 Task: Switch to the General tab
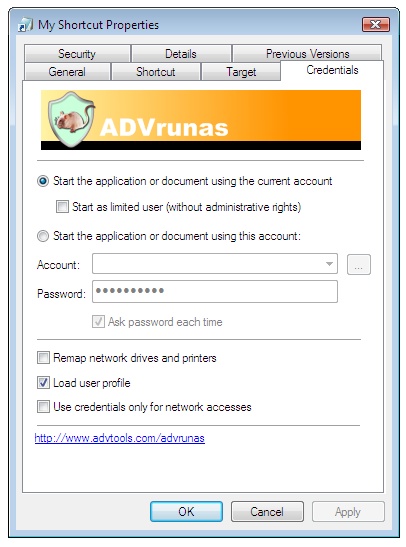[67, 72]
